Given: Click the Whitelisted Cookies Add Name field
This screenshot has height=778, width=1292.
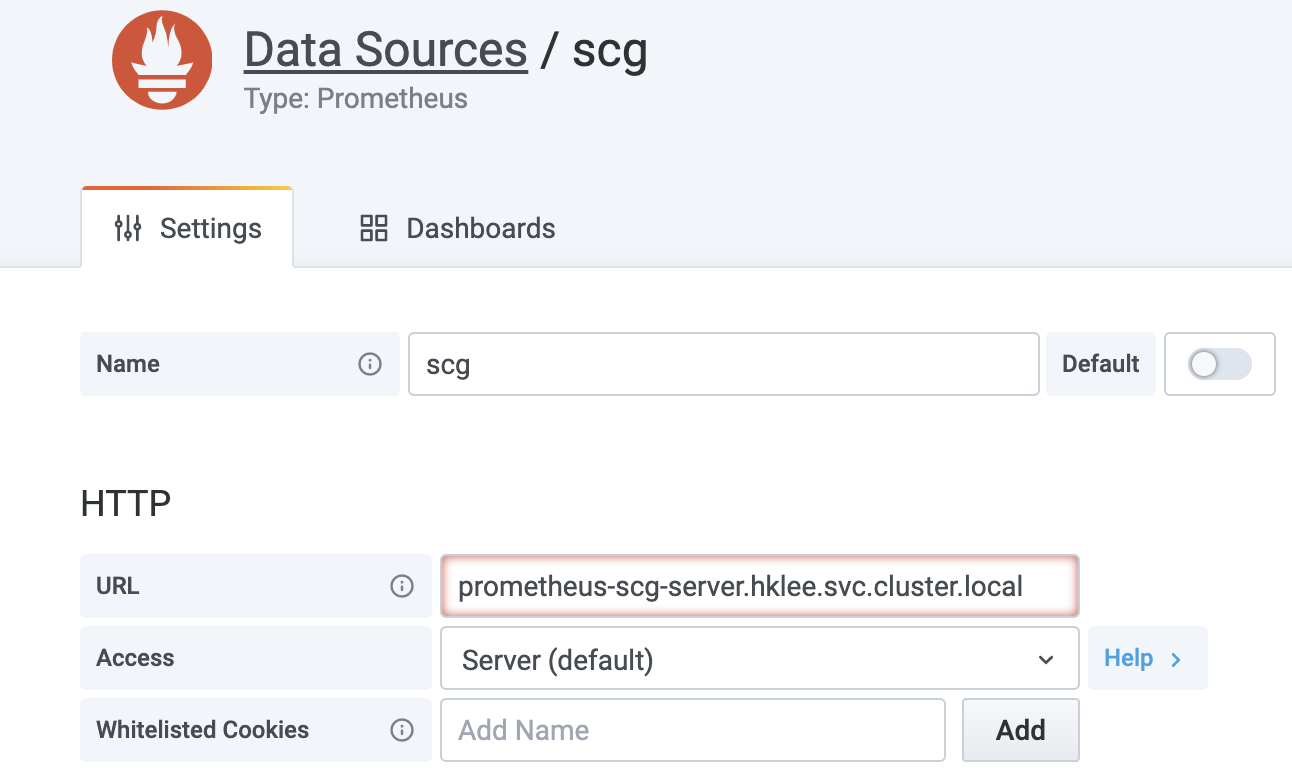Looking at the screenshot, I should (692, 730).
